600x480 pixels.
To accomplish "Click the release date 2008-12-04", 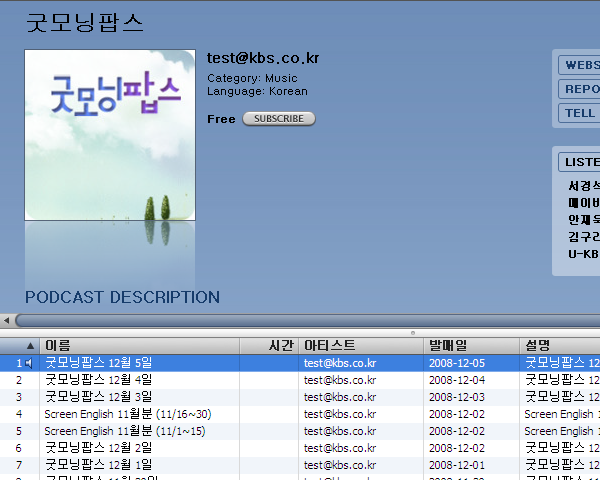I will [x=457, y=380].
